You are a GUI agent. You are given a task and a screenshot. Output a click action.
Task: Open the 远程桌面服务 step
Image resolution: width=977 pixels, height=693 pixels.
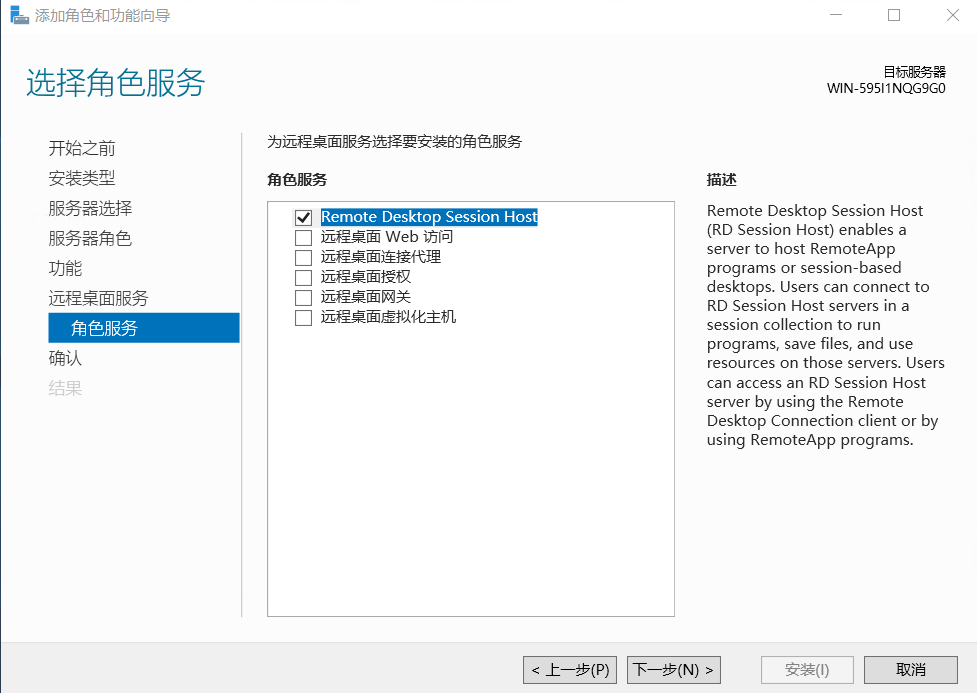pos(98,298)
